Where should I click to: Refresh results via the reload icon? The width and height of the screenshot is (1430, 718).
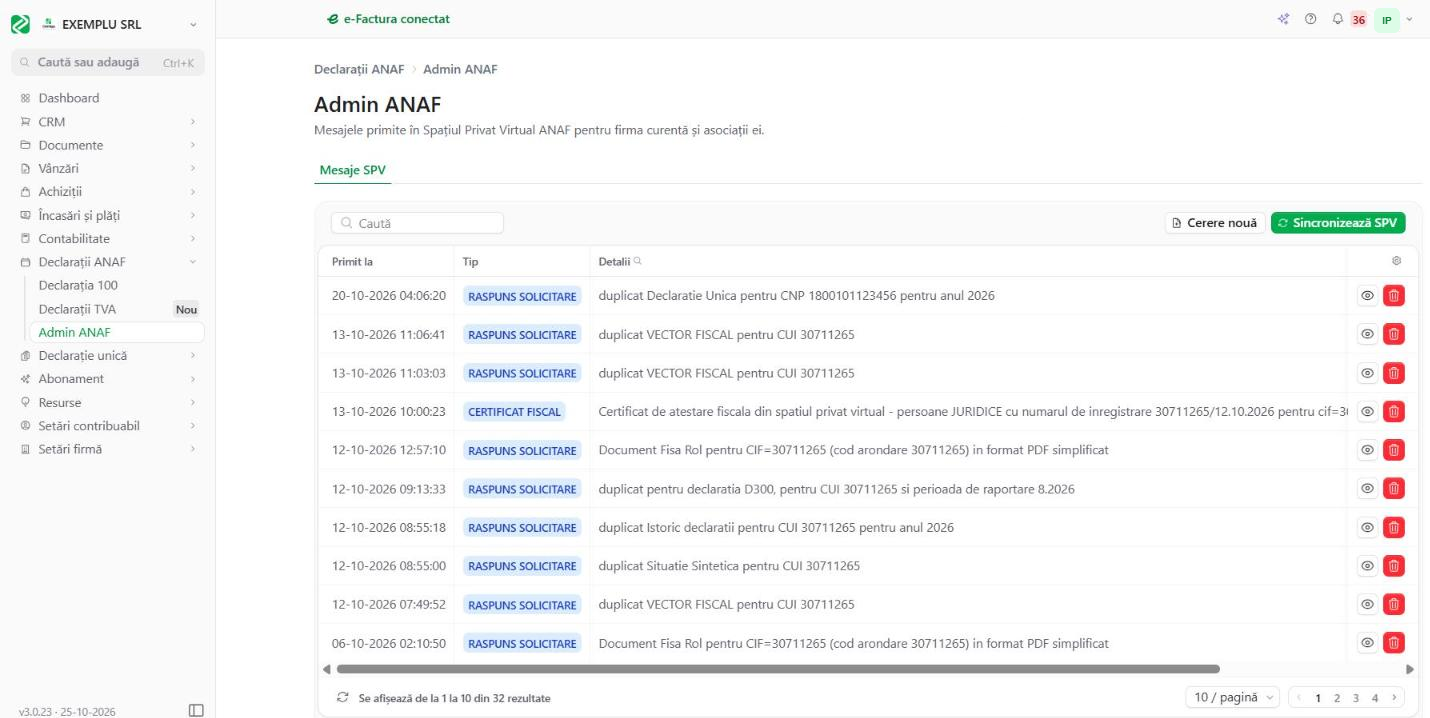(343, 697)
